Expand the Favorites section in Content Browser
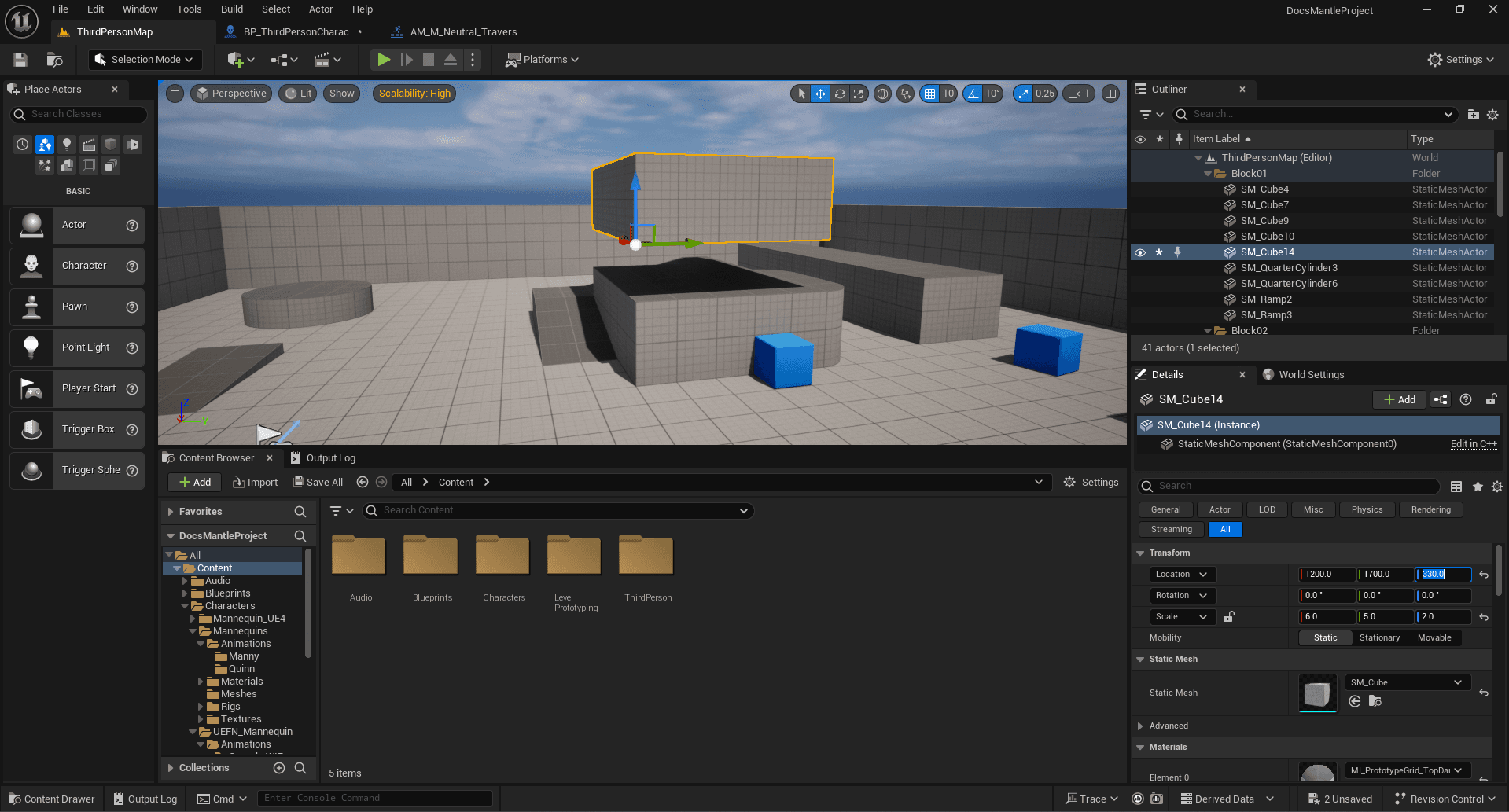This screenshot has height=812, width=1509. point(171,512)
